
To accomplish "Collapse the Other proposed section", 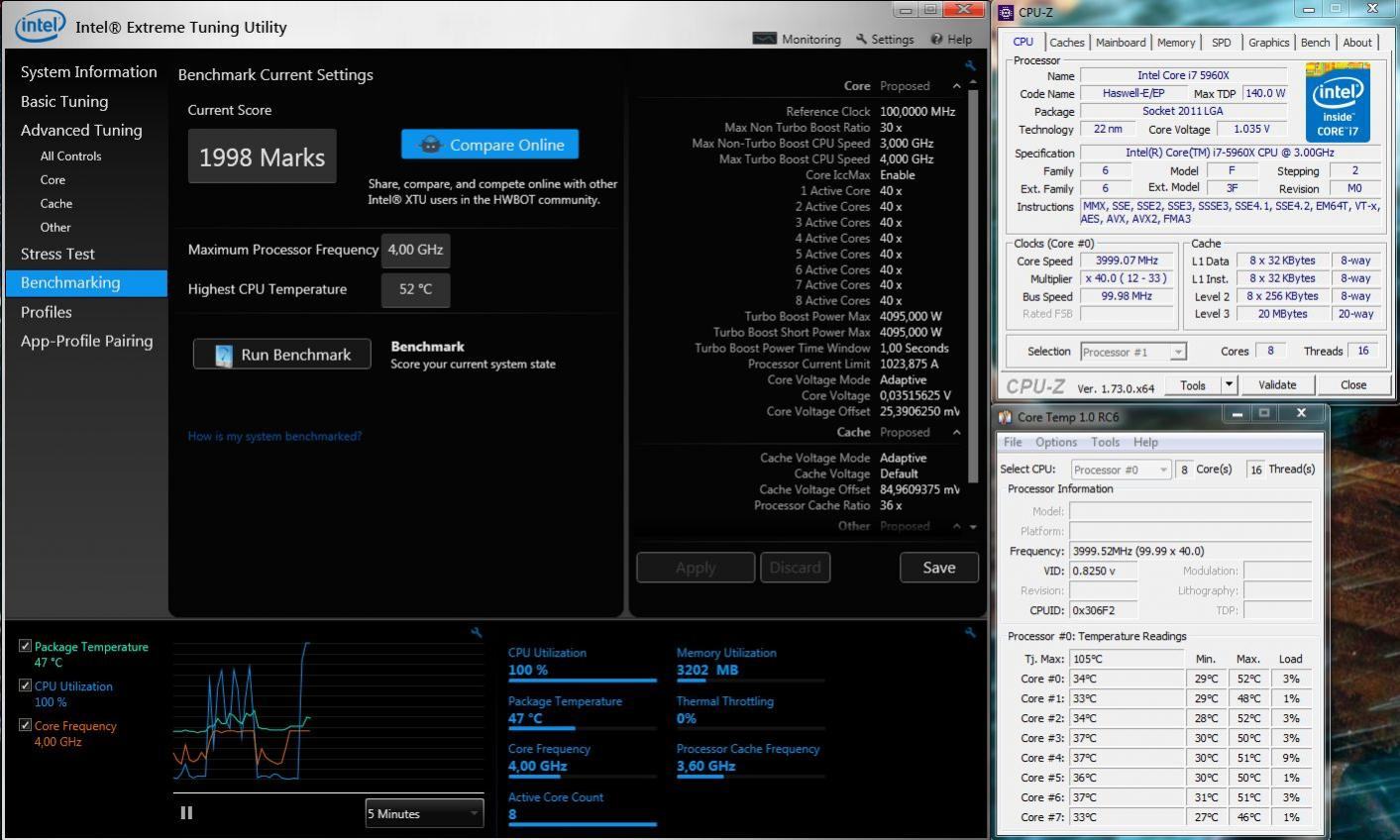I will pyautogui.click(x=957, y=526).
